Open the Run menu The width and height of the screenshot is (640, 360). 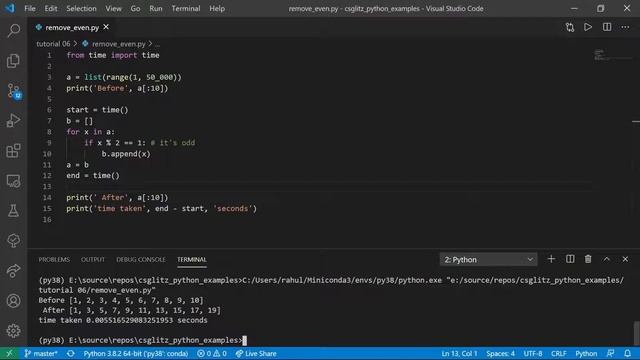coord(156,9)
